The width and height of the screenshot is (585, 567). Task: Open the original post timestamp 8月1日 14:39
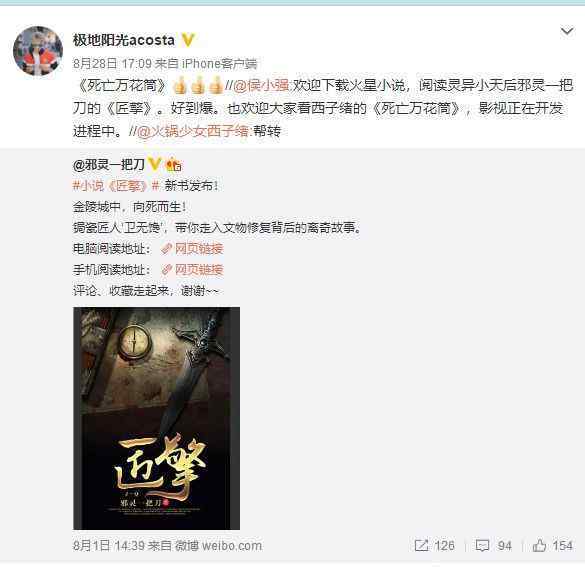109,546
